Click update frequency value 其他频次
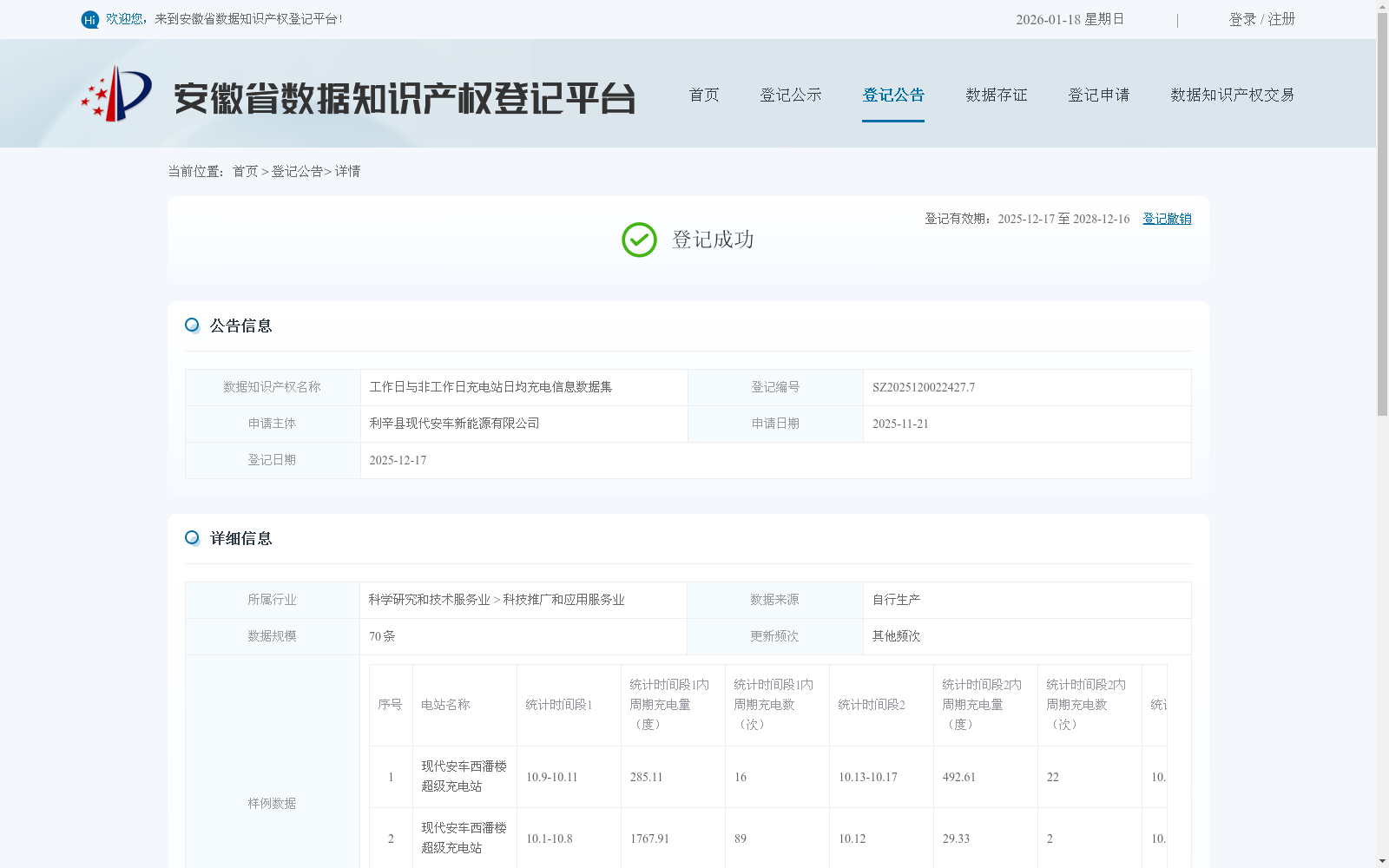 pos(896,636)
